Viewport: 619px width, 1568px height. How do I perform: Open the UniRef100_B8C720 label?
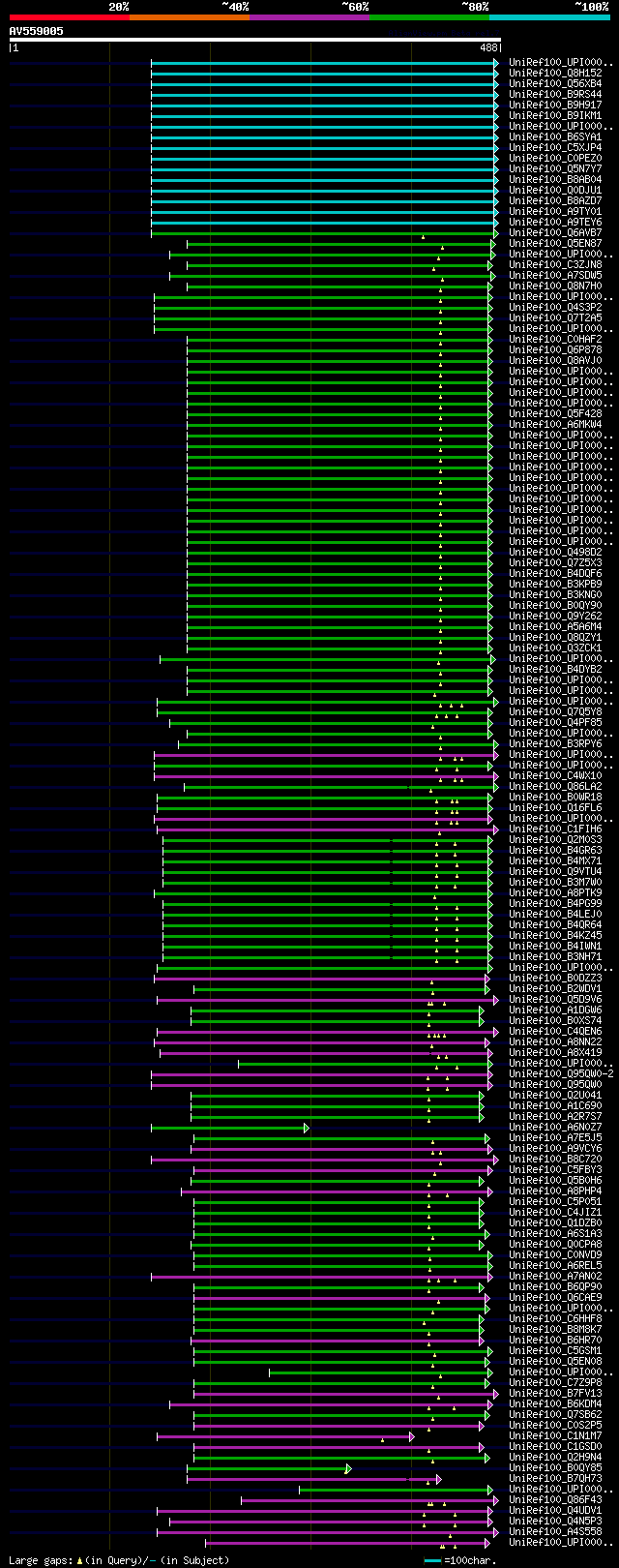(555, 1159)
